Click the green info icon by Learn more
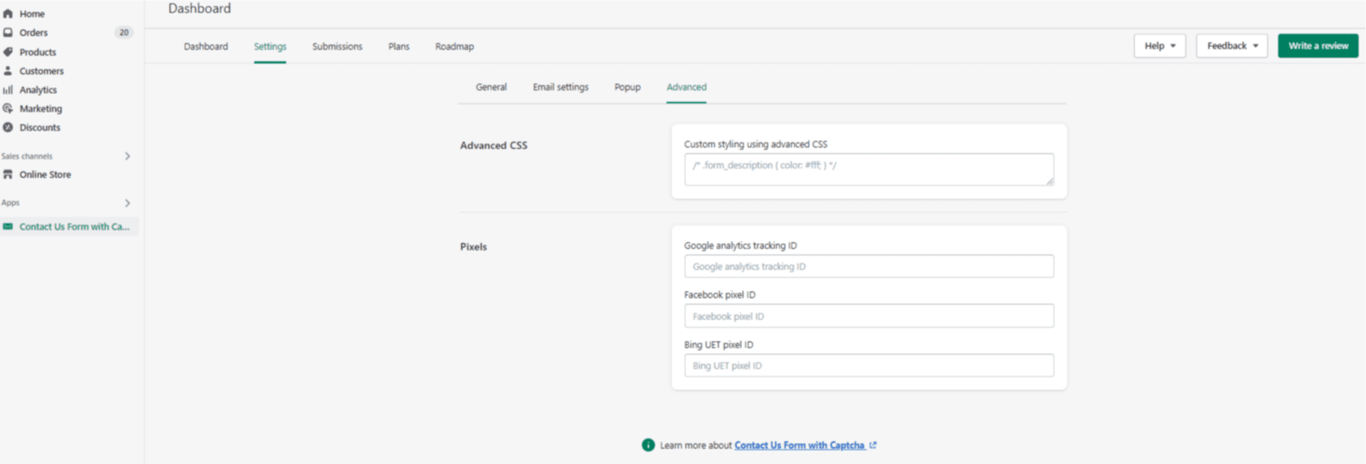The width and height of the screenshot is (1366, 464). click(648, 445)
